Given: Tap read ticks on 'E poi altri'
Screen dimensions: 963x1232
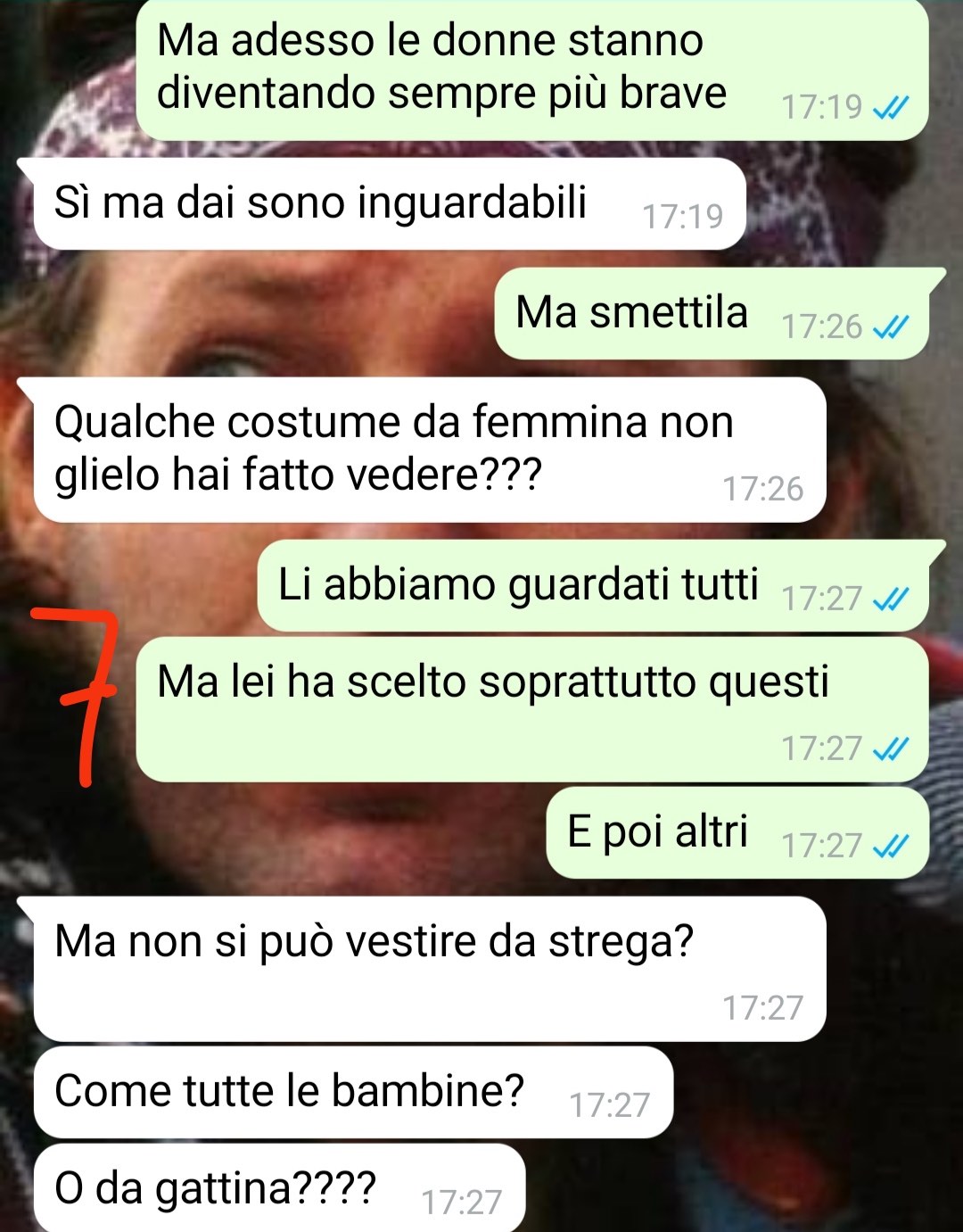Looking at the screenshot, I should pos(890,845).
